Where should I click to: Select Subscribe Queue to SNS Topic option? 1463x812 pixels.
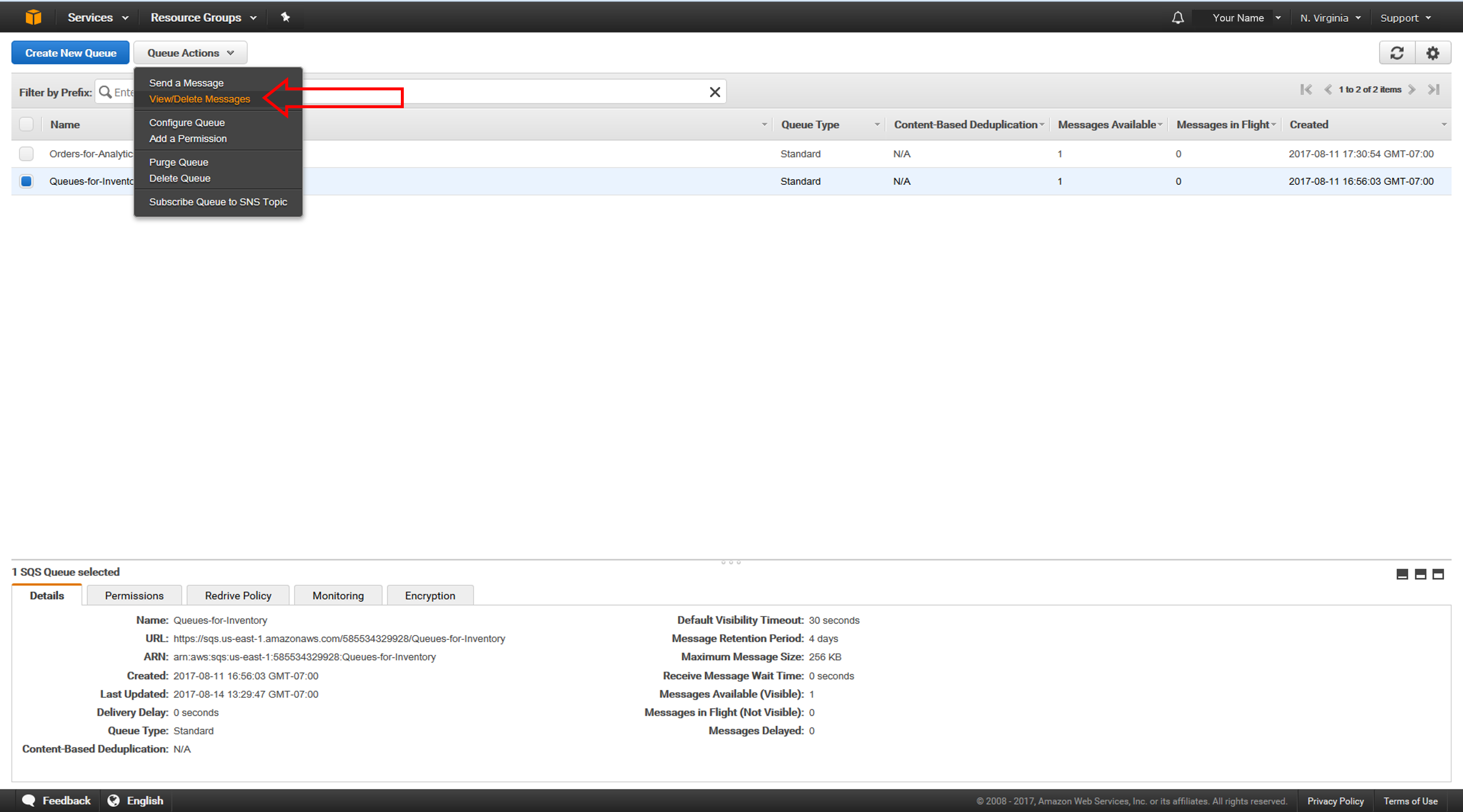[217, 201]
